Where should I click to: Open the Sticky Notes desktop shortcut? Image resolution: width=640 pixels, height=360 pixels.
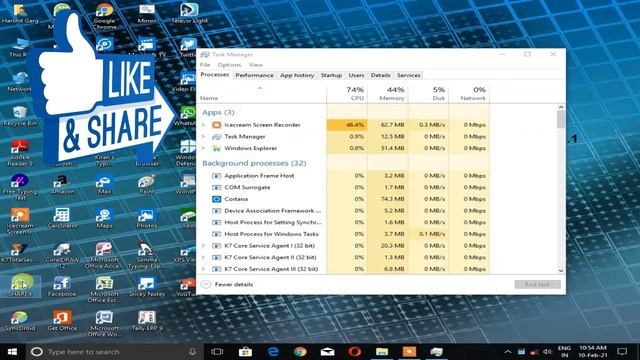[147, 286]
